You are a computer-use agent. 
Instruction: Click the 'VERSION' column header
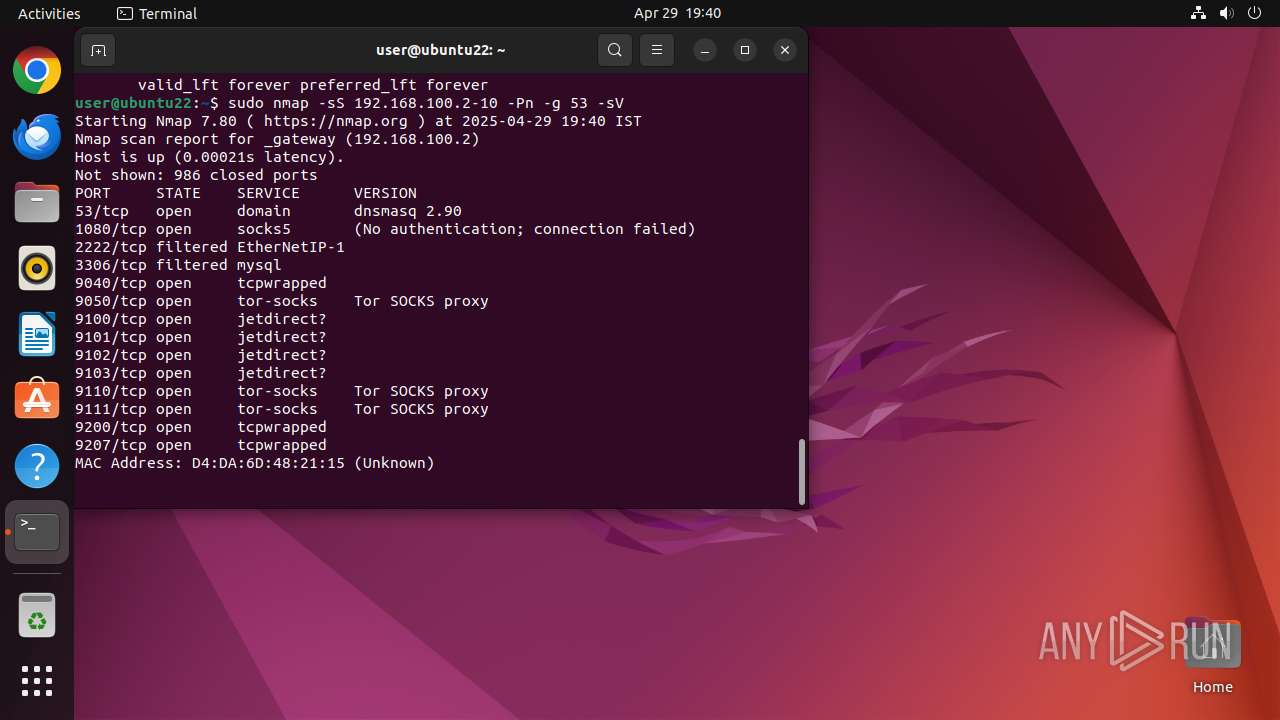385,193
